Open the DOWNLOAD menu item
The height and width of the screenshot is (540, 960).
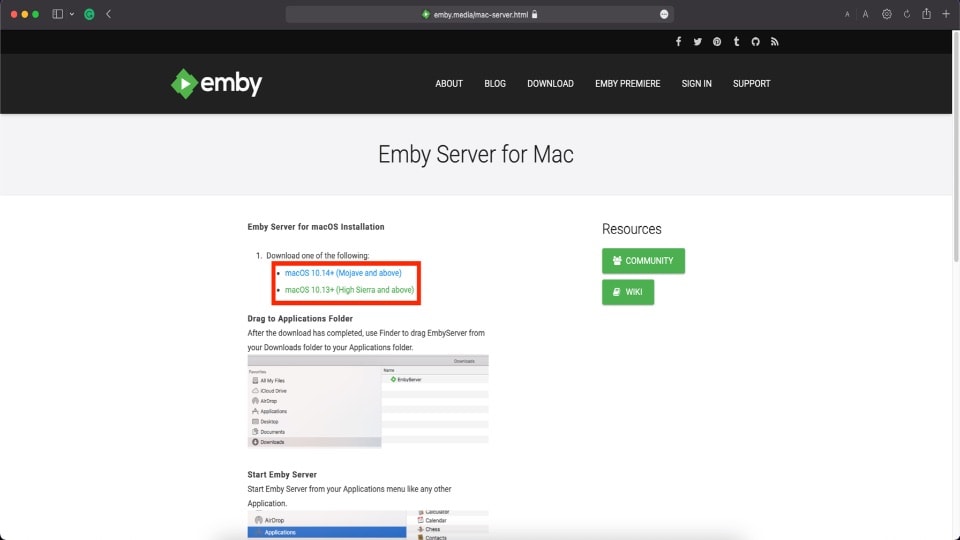tap(550, 84)
